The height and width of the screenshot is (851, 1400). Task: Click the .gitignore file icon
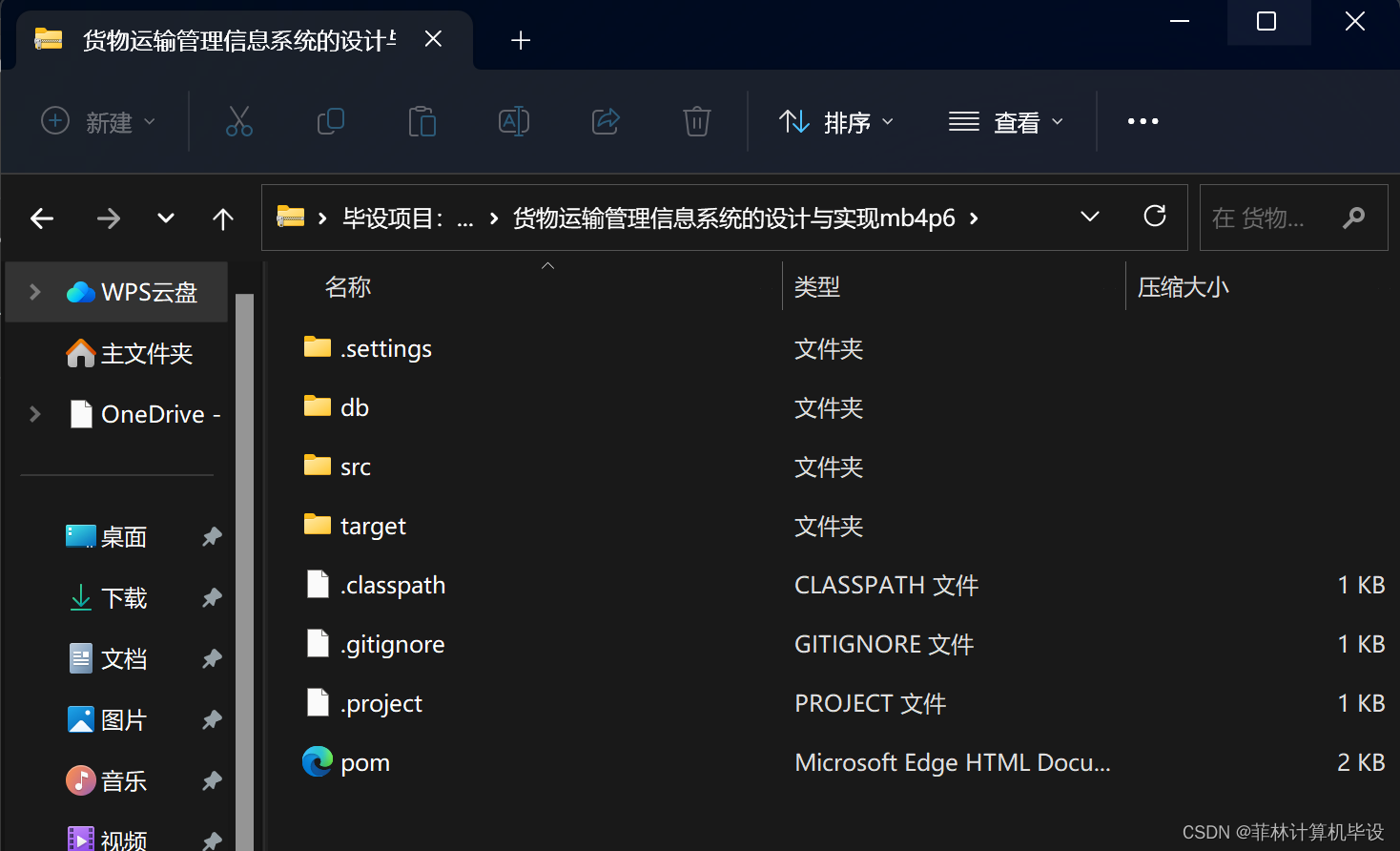tap(318, 643)
